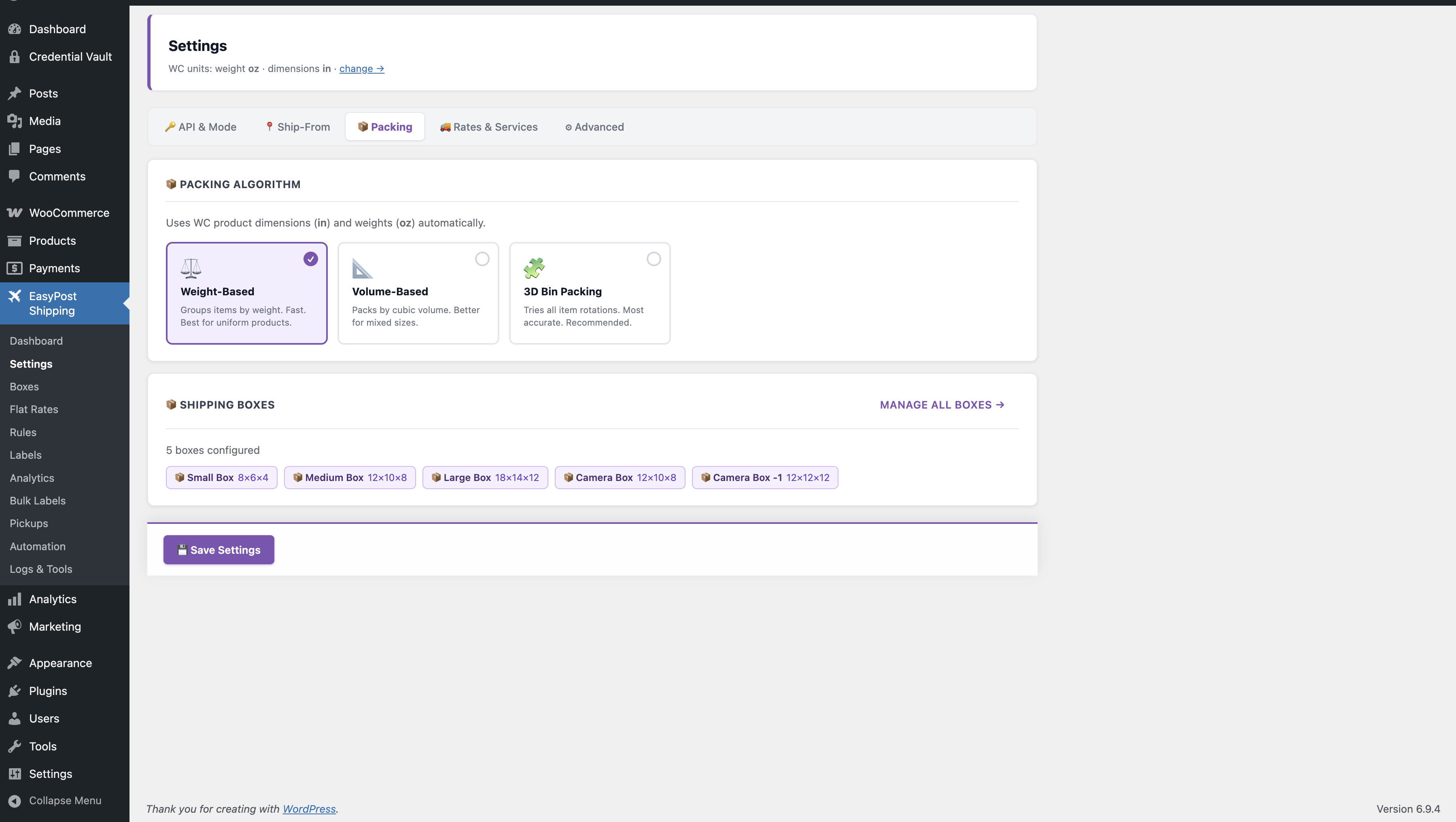Click the Medium Box 12×10×8 chip

click(x=350, y=477)
